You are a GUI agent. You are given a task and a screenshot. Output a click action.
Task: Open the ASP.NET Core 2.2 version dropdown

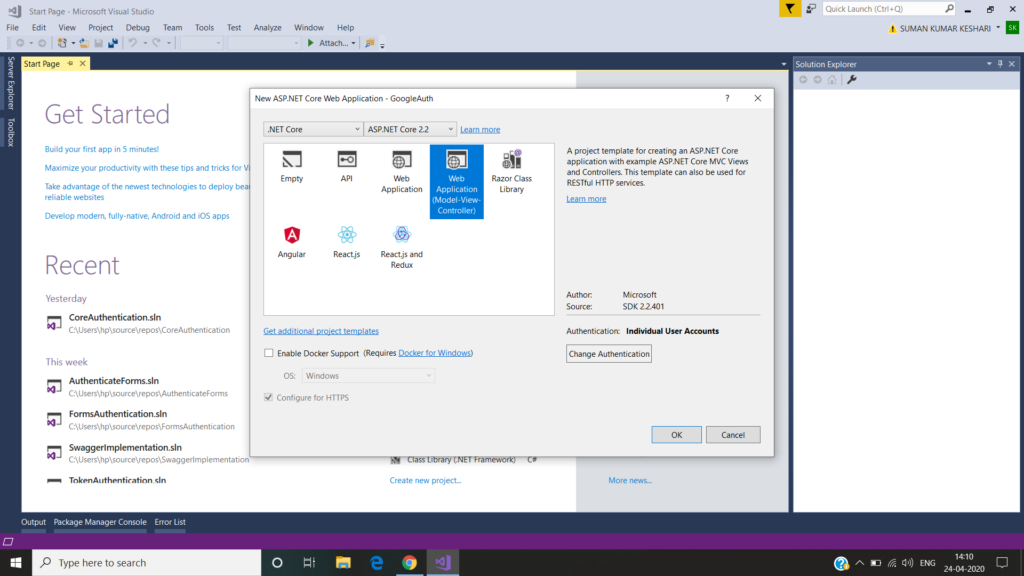tap(409, 129)
